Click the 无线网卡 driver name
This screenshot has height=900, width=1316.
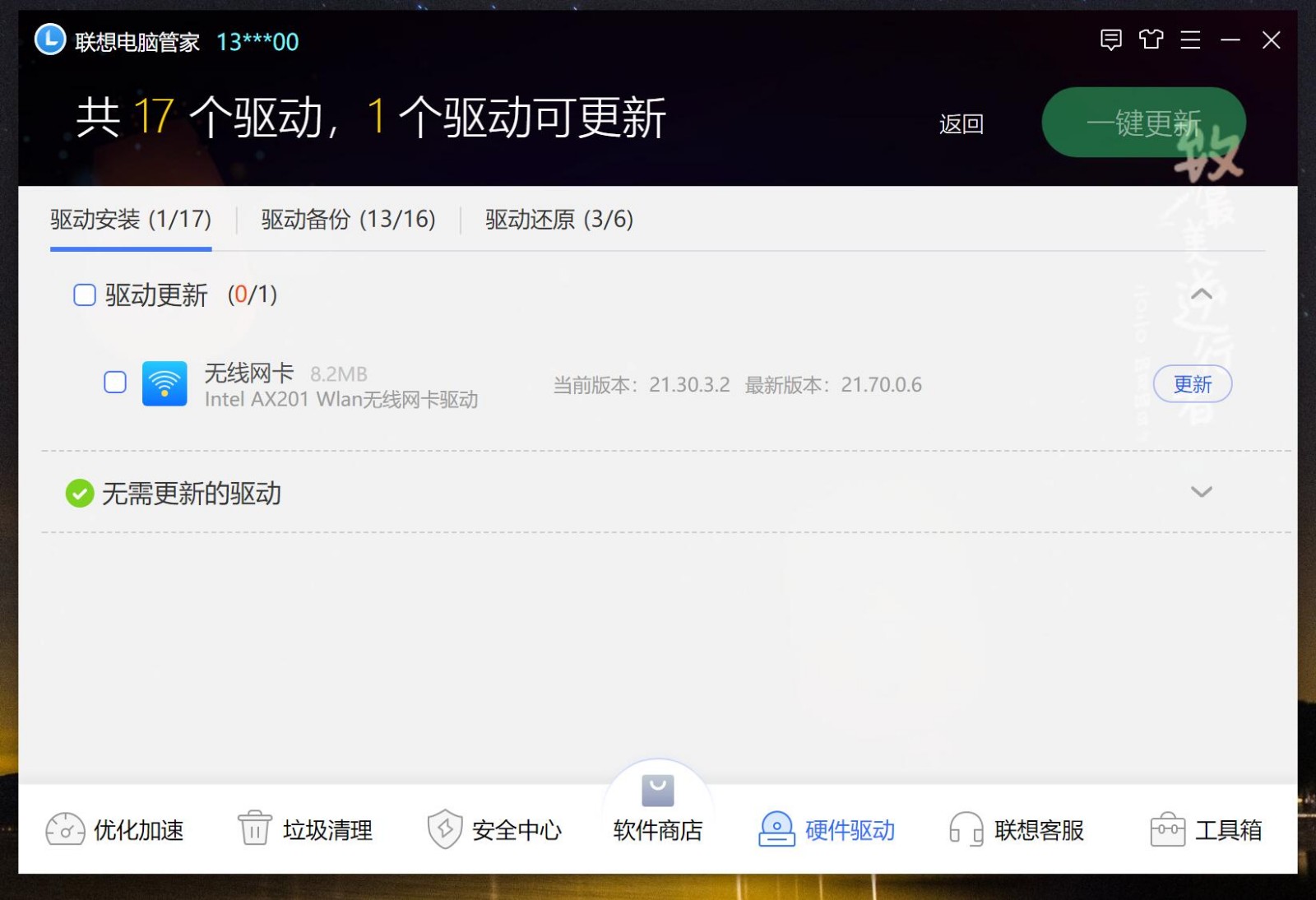(x=249, y=373)
